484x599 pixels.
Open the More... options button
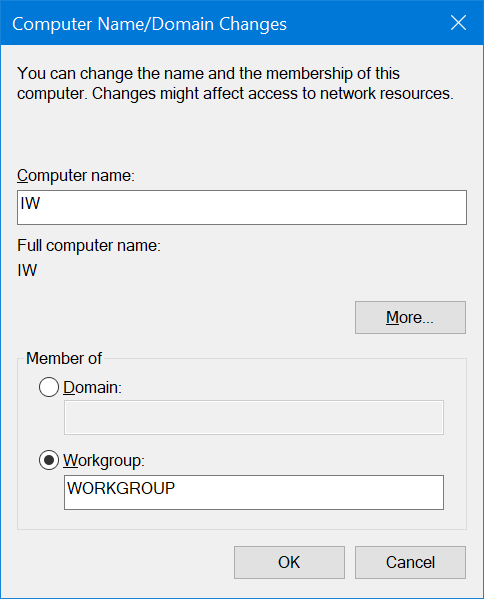click(x=410, y=317)
